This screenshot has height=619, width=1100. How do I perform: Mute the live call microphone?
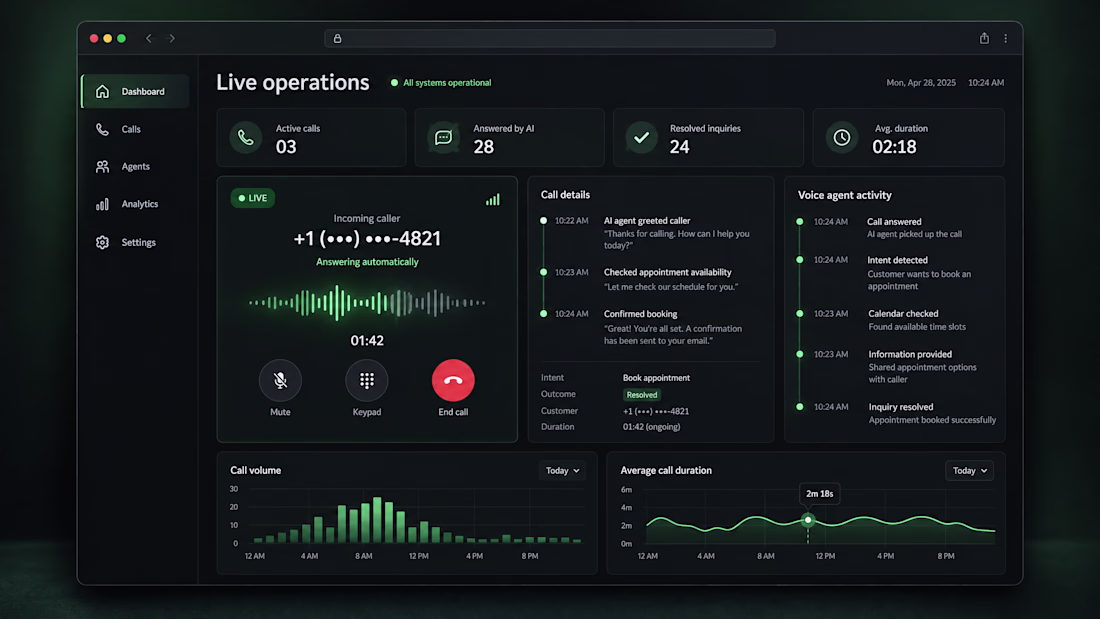click(x=280, y=380)
